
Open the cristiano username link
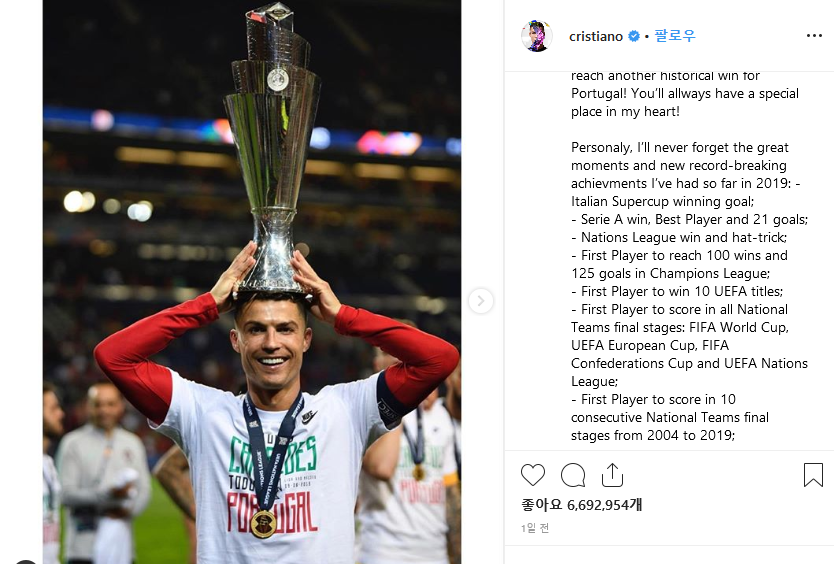coord(596,36)
